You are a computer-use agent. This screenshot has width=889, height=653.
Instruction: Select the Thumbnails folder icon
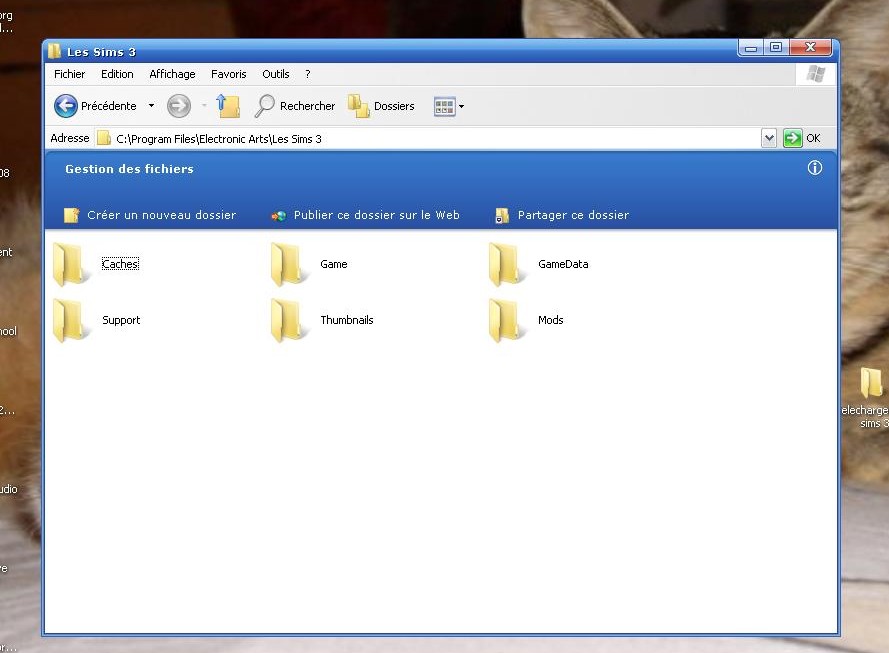(x=289, y=320)
